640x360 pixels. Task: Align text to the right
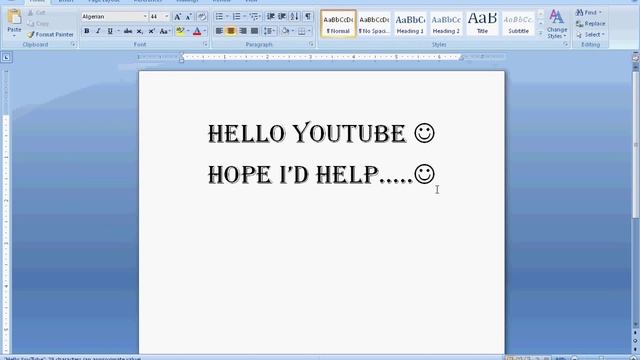[x=242, y=31]
